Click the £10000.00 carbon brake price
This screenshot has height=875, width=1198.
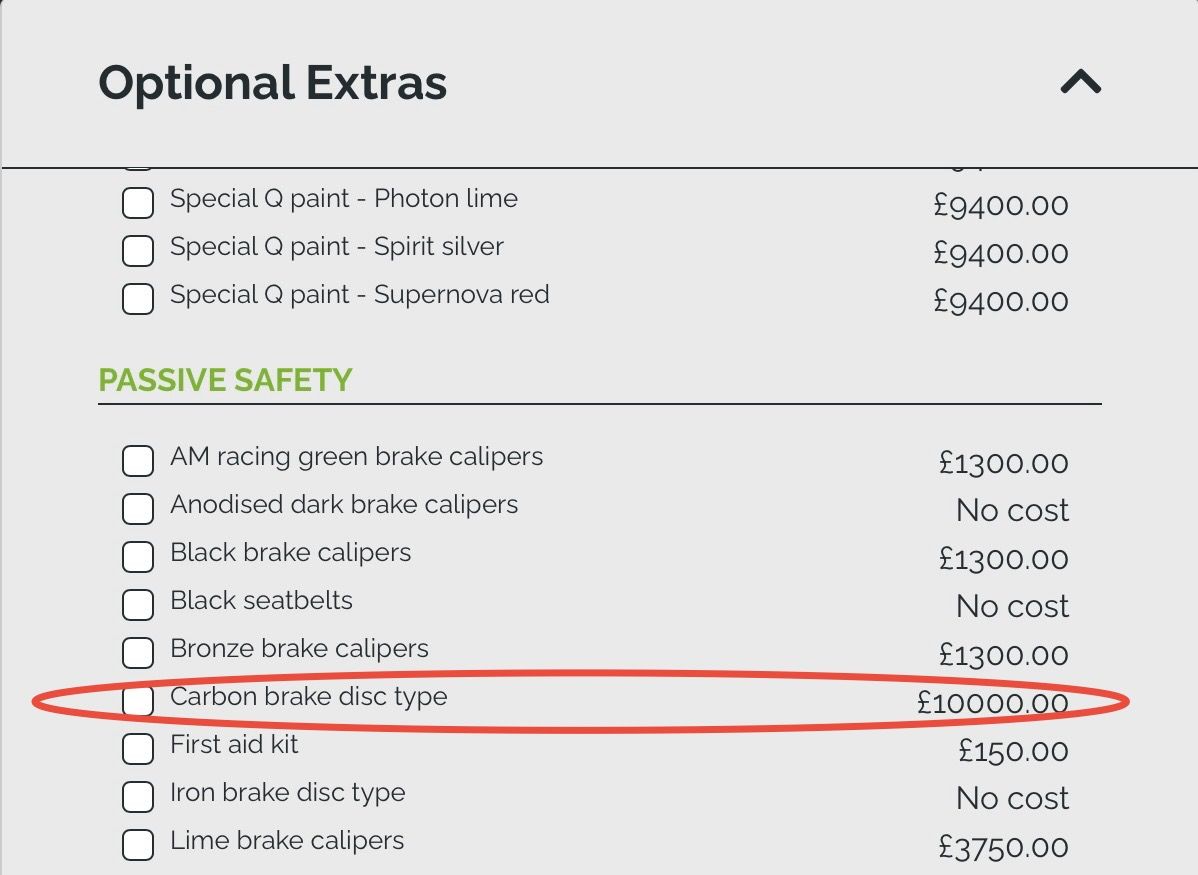[x=992, y=703]
